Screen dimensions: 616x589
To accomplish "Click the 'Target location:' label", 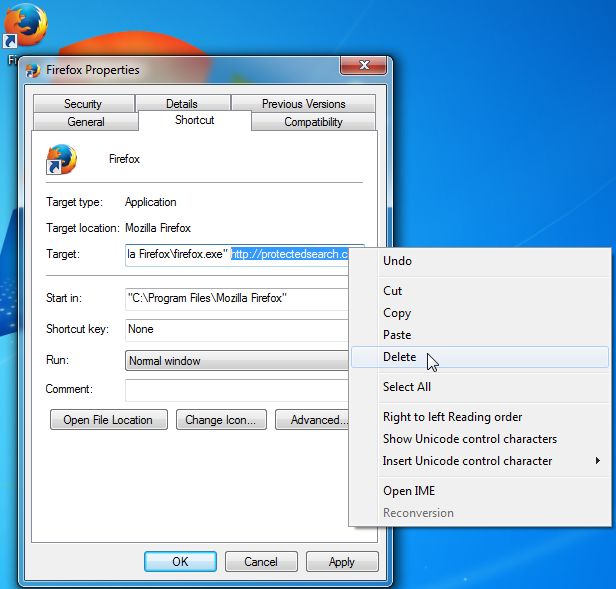I will tap(82, 228).
